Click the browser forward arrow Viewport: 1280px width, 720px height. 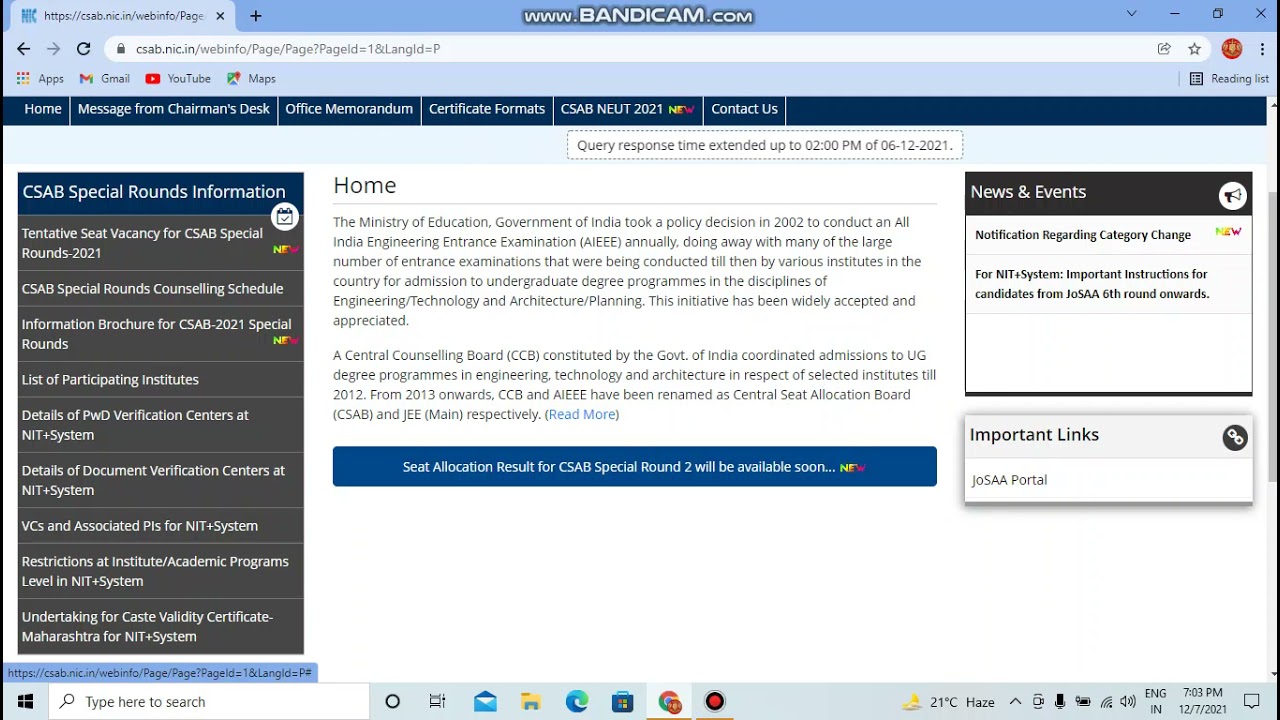54,48
